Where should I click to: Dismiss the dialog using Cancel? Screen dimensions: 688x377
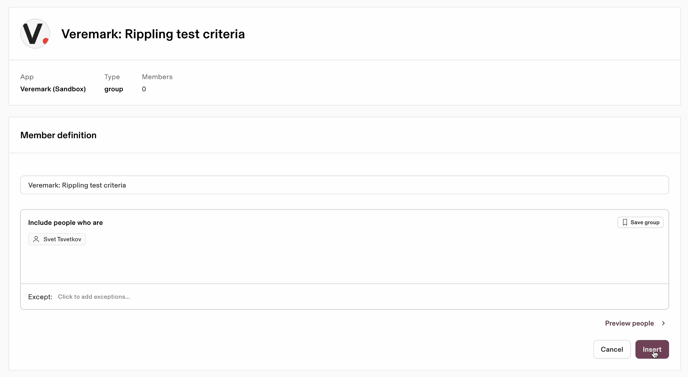tap(612, 349)
